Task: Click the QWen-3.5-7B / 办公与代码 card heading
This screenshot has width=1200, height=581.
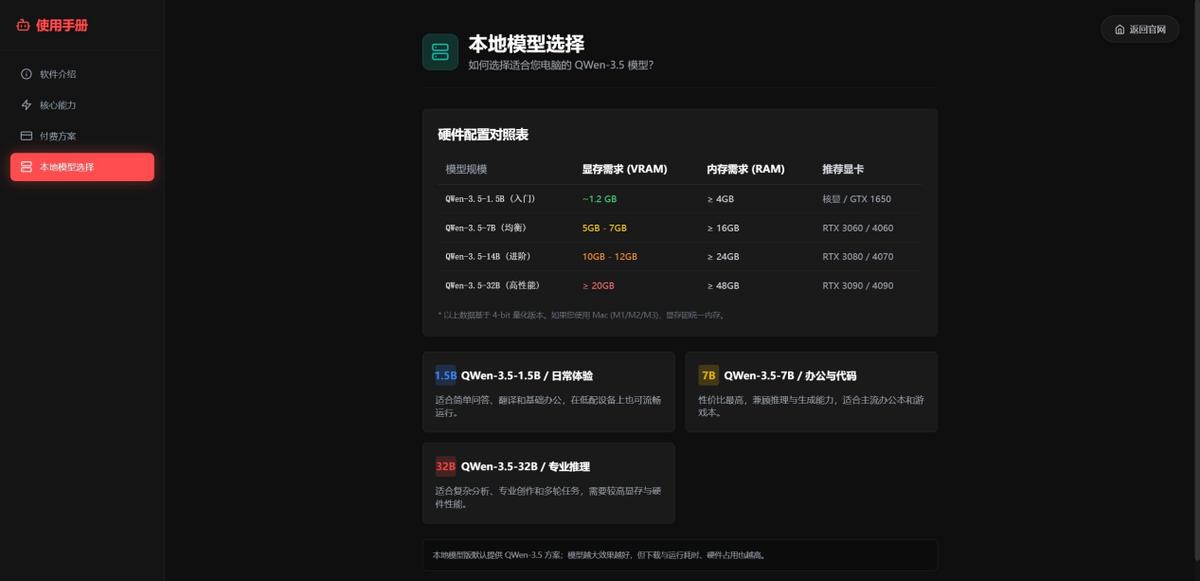Action: (790, 376)
